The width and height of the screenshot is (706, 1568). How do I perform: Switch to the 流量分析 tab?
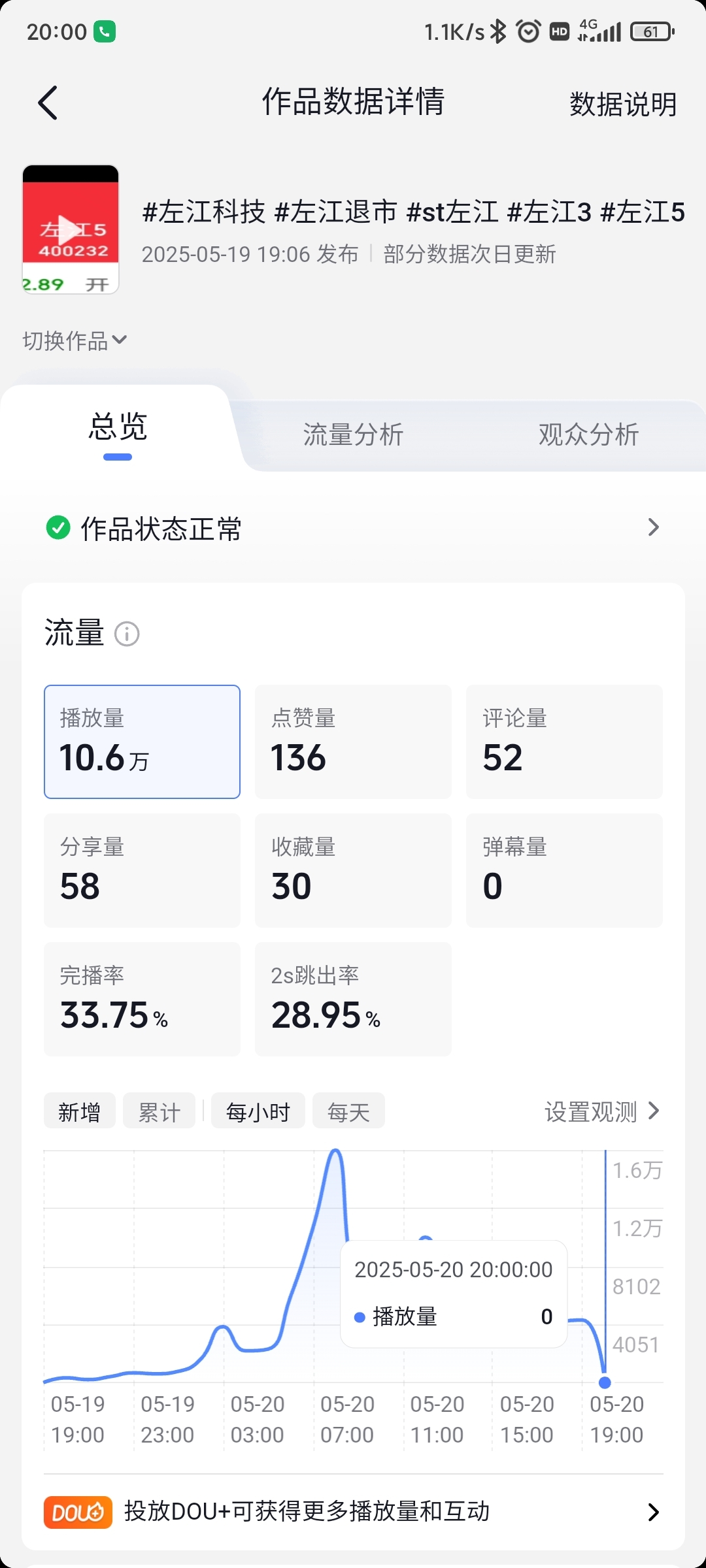353,434
